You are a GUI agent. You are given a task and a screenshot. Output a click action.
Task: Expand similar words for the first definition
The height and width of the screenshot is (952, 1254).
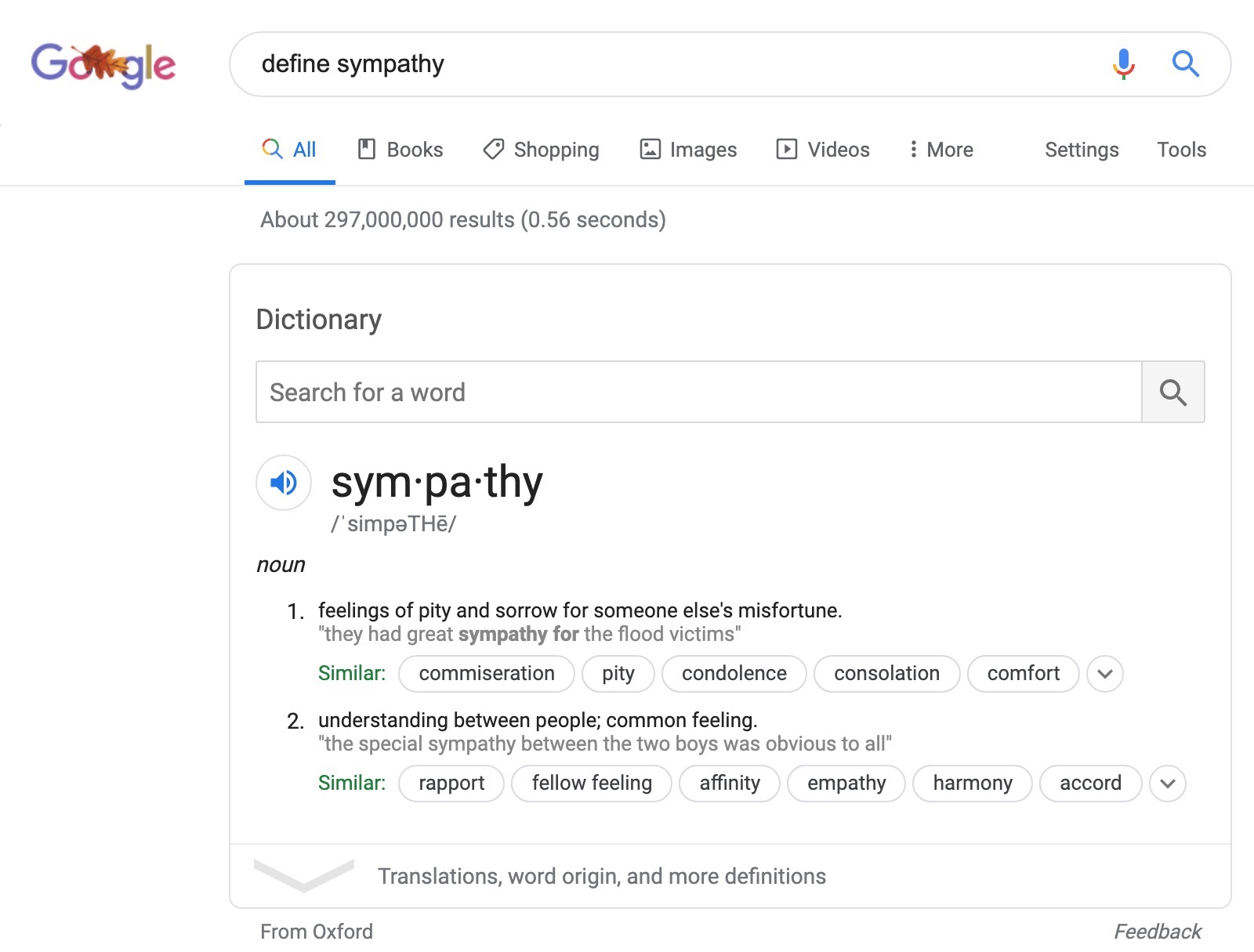tap(1105, 673)
